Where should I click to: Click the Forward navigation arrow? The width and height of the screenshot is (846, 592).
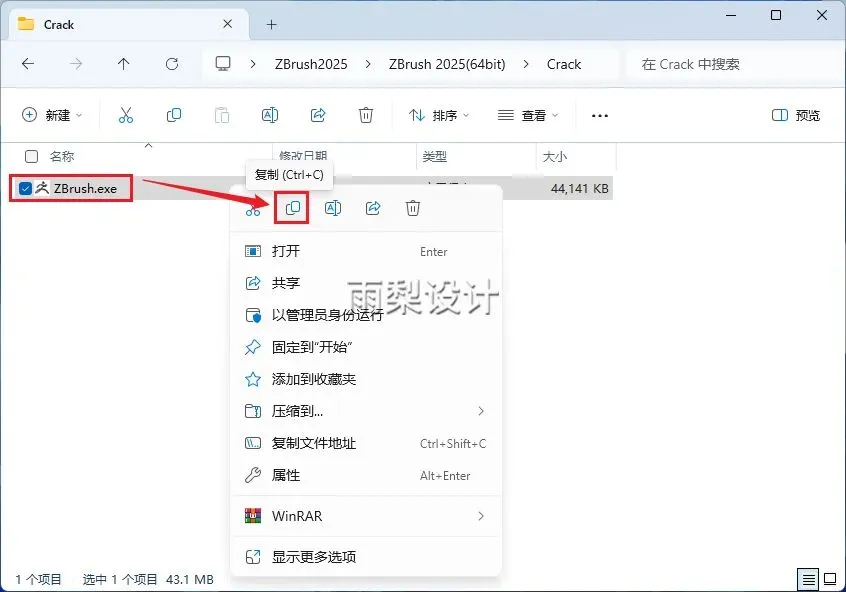[76, 64]
